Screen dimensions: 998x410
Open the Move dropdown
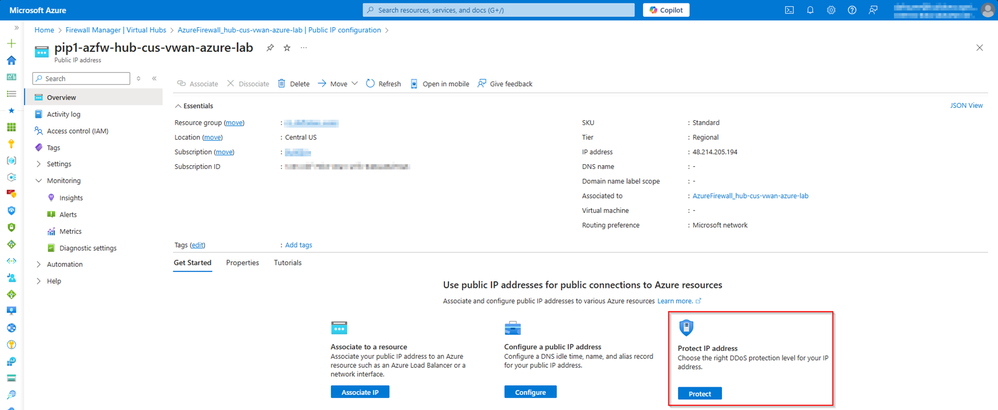point(337,83)
